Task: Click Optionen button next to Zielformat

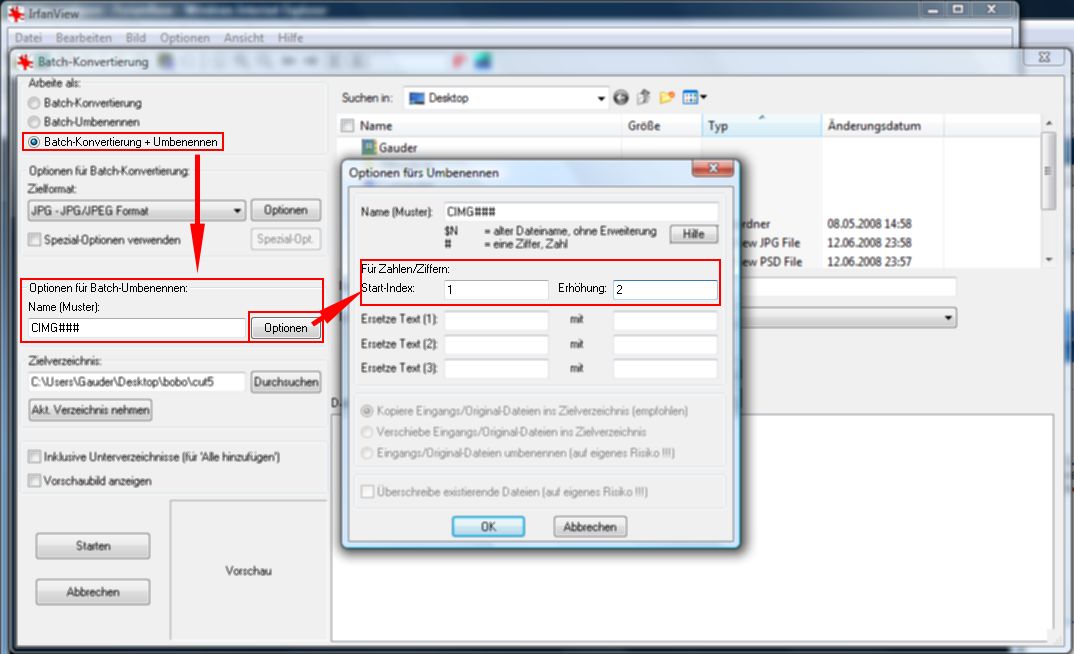Action: [x=286, y=210]
